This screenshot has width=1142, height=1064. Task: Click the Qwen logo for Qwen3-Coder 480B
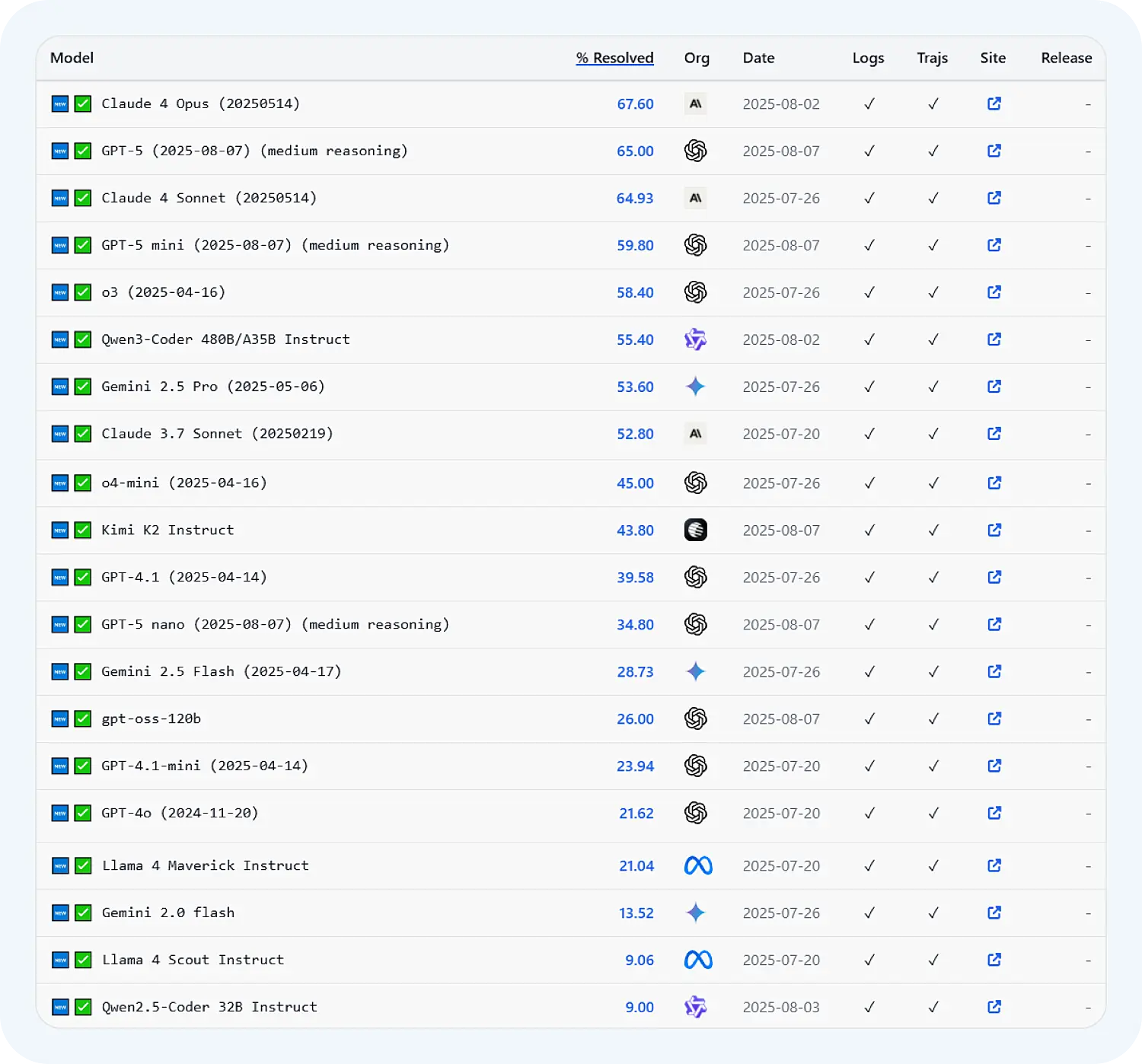point(695,339)
